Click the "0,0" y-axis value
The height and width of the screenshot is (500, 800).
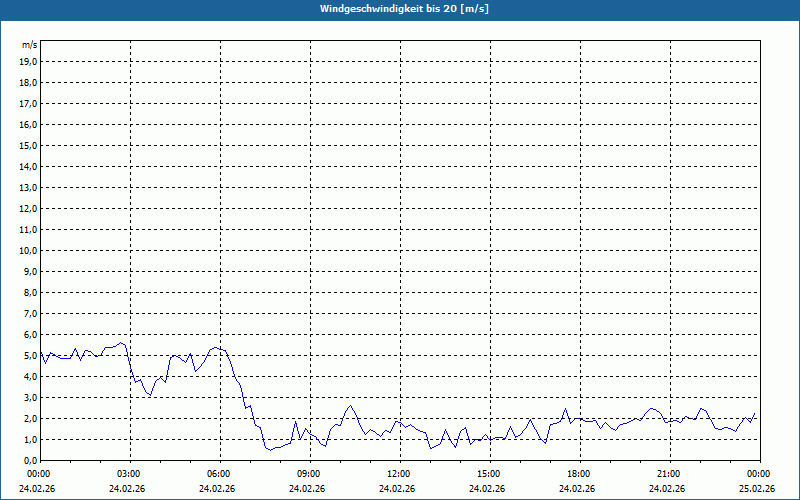coord(30,460)
